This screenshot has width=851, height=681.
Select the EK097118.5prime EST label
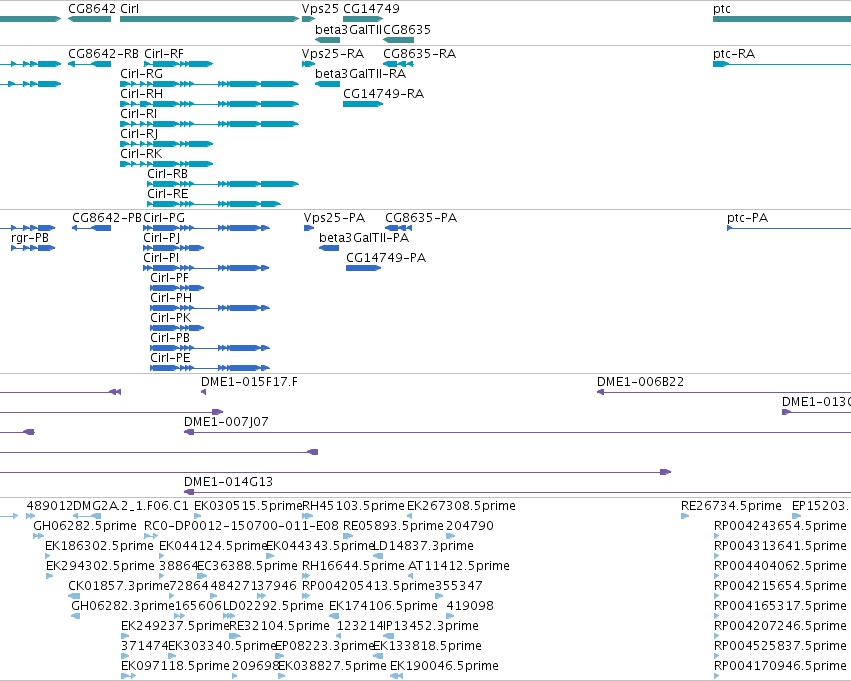175,666
